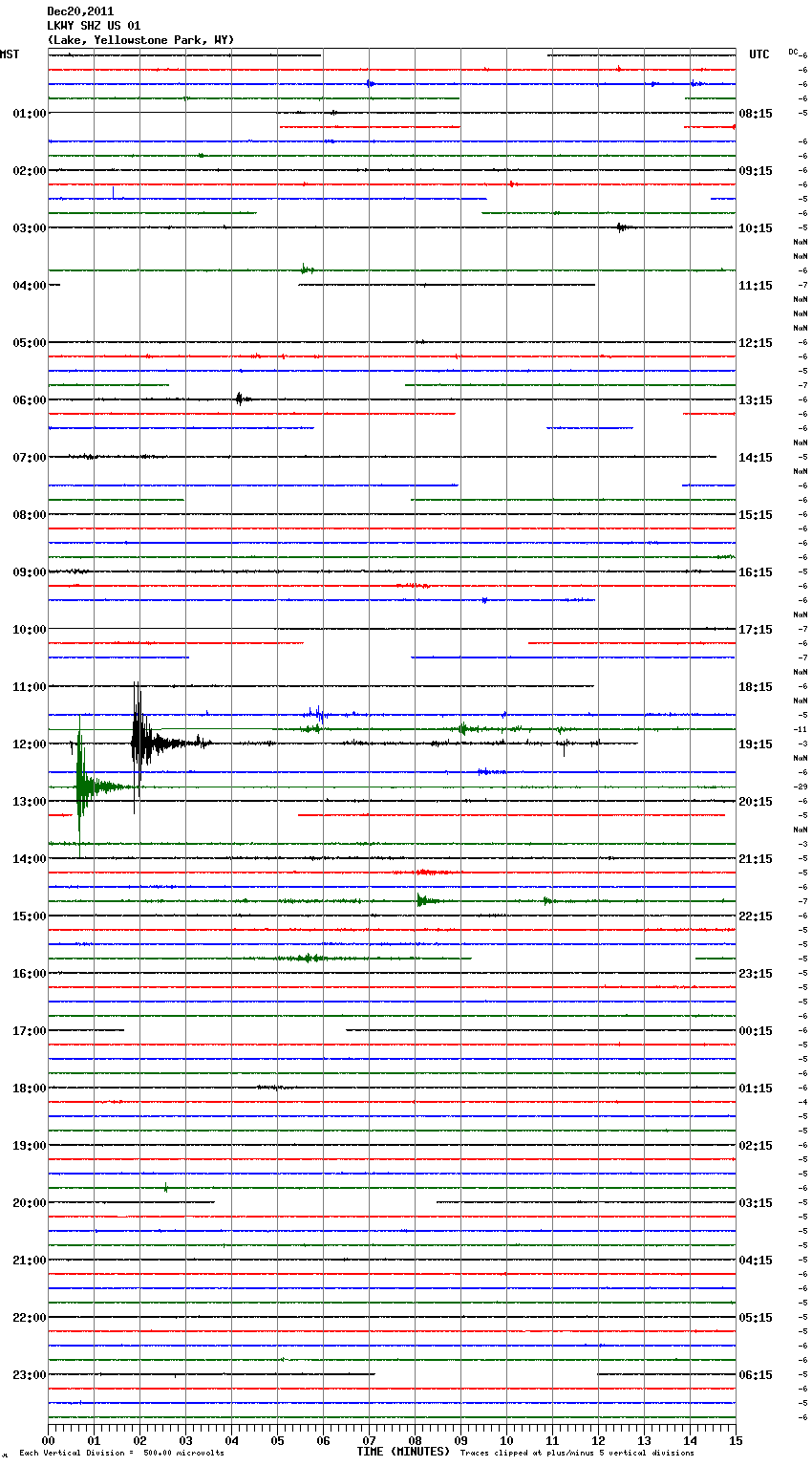This screenshot has height=1466, width=812.
Task: Select the 23:00 MST time label
Action: (30, 1375)
